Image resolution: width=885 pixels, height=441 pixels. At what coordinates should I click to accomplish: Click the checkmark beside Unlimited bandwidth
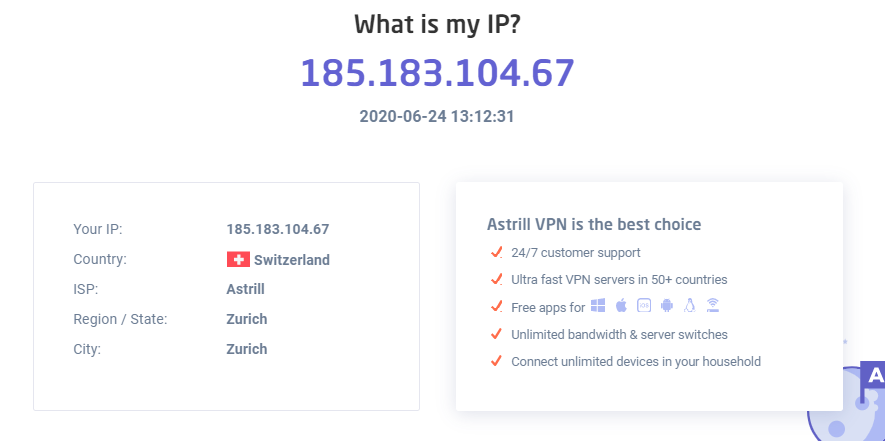tap(497, 334)
